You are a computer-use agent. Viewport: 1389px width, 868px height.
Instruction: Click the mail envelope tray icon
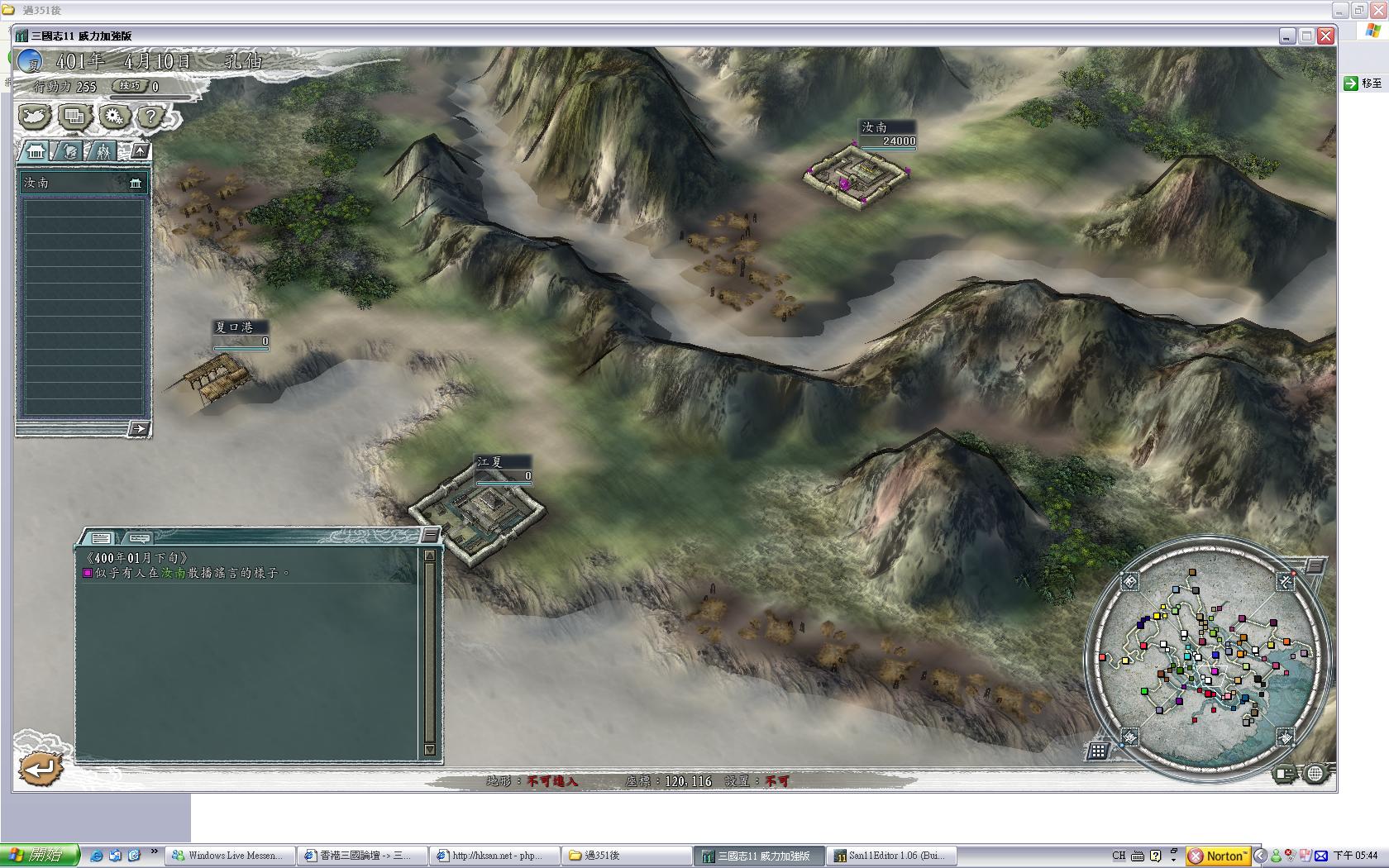click(1321, 856)
